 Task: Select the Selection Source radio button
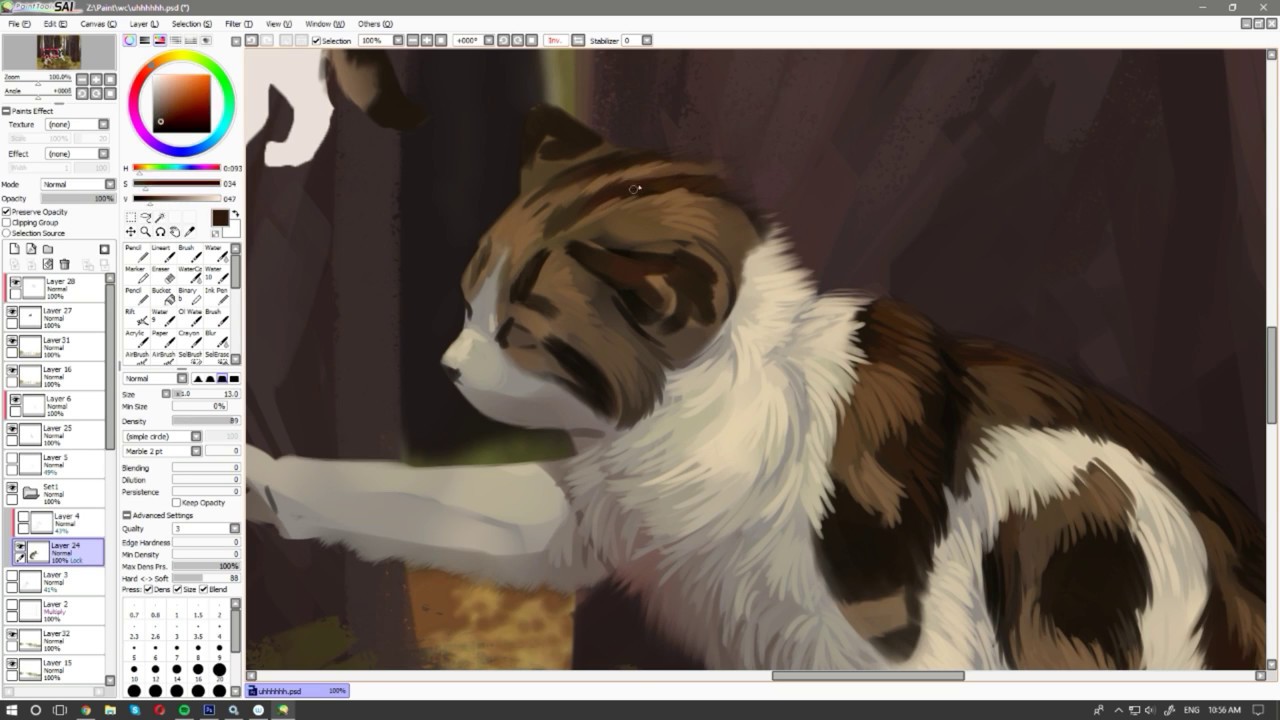tap(7, 233)
